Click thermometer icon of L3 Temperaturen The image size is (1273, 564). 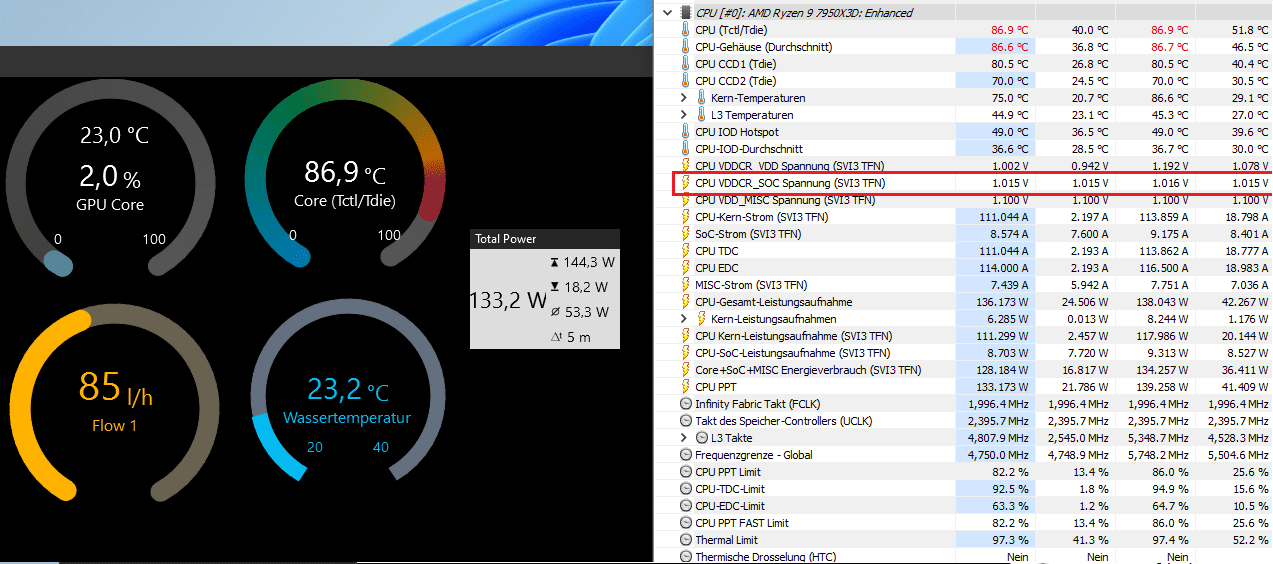701,115
